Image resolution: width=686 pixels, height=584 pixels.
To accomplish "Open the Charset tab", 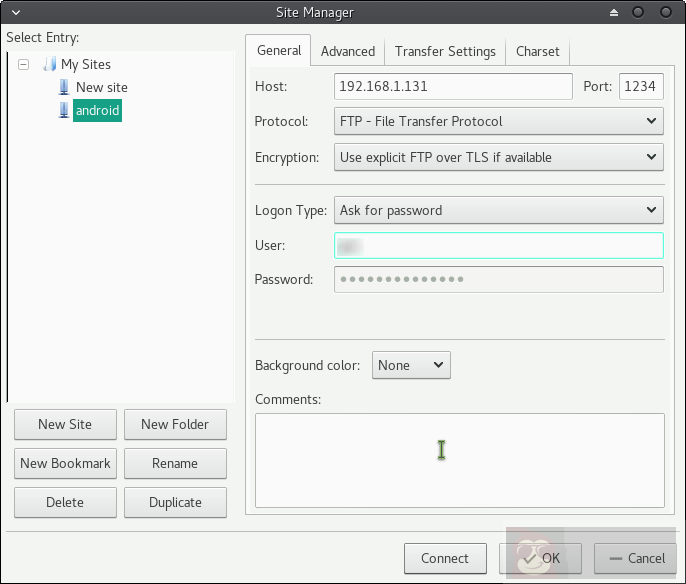I will tap(537, 51).
